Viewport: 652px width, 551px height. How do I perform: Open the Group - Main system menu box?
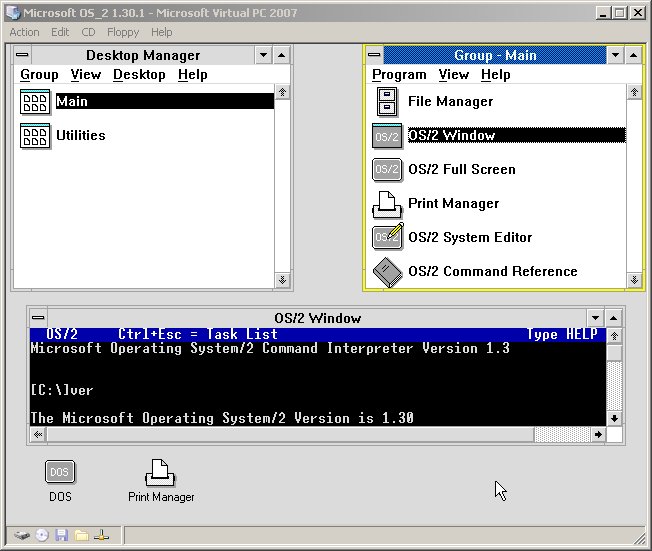tap(374, 55)
